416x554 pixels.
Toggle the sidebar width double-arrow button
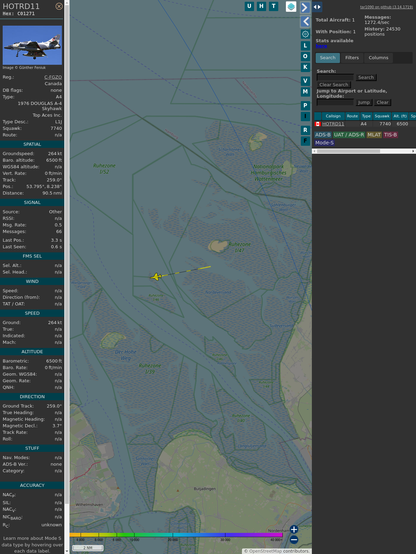pyautogui.click(x=317, y=7)
